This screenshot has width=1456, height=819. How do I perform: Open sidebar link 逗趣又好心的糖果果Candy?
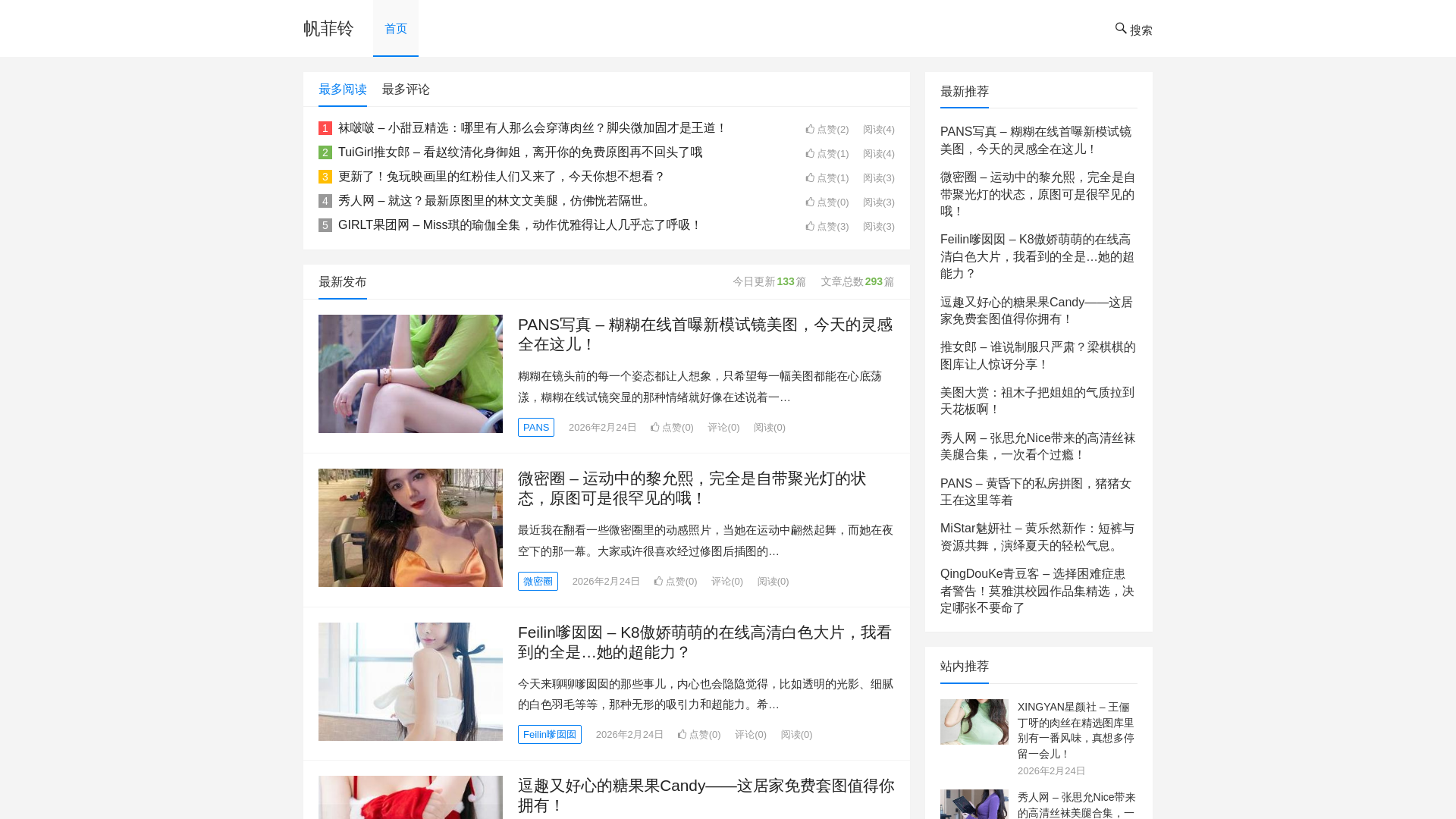1037,311
